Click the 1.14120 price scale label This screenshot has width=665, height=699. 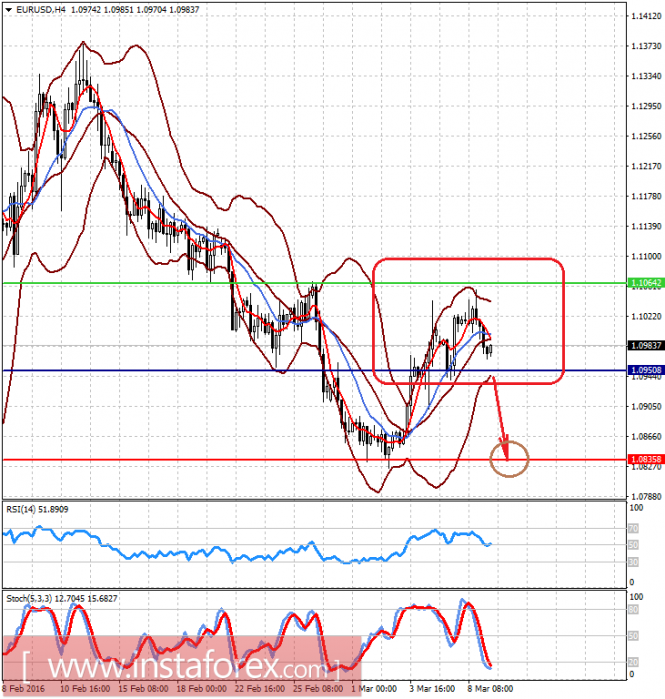[x=646, y=16]
